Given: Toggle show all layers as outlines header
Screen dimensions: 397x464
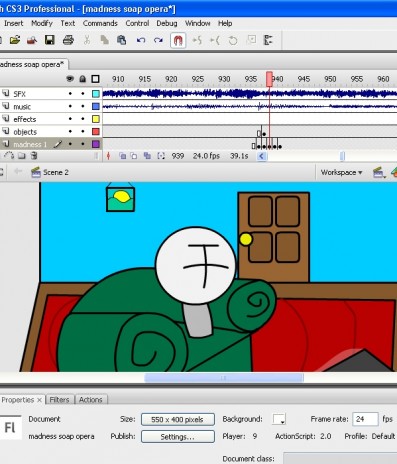Looking at the screenshot, I should (96, 79).
